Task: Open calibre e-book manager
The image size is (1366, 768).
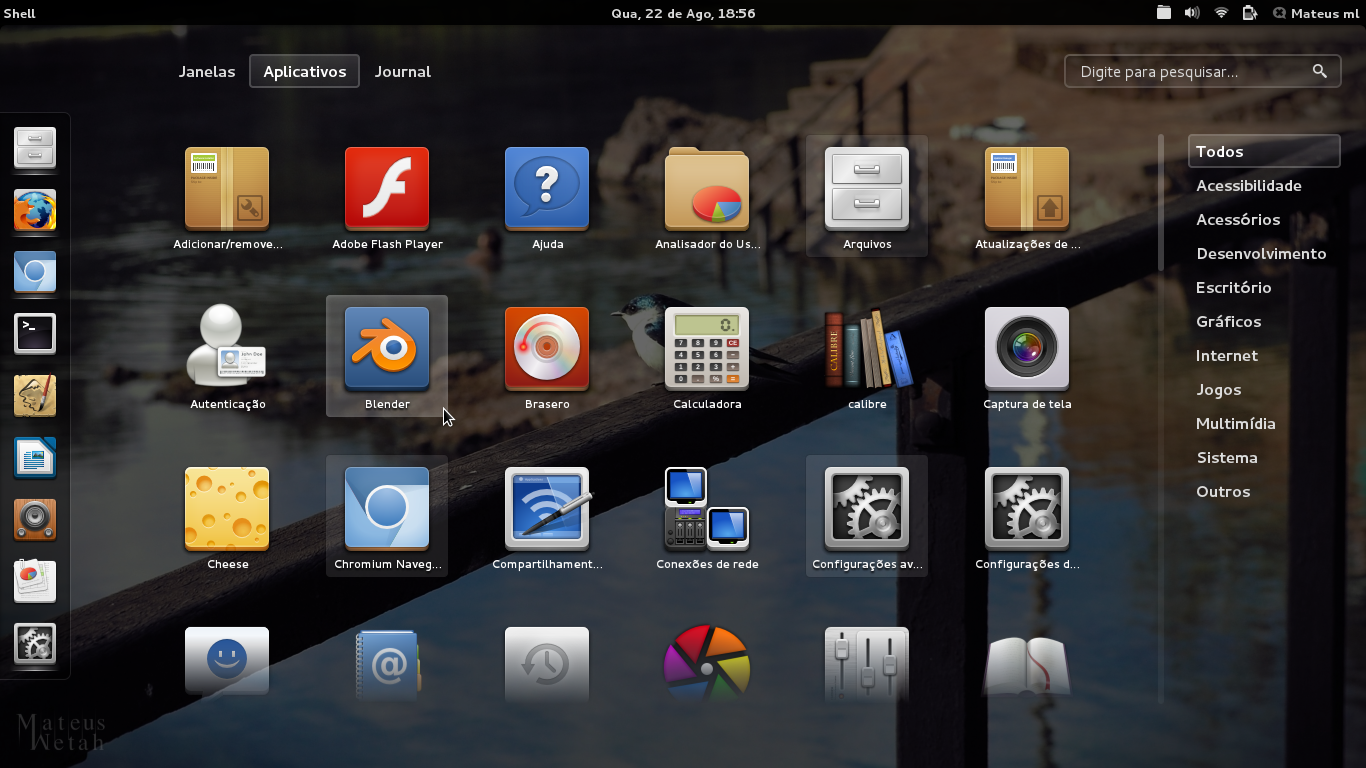Action: (x=867, y=358)
